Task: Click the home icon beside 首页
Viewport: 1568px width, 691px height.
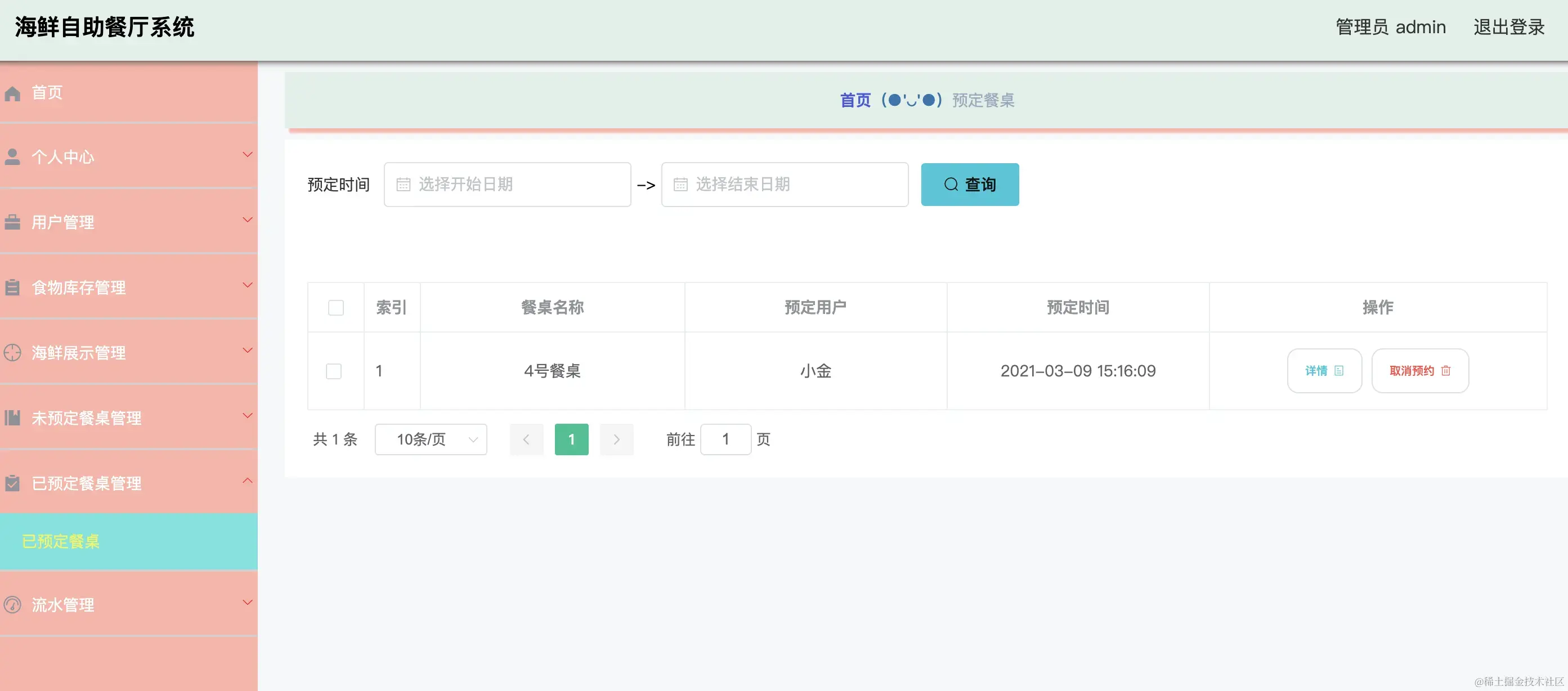Action: pos(12,93)
